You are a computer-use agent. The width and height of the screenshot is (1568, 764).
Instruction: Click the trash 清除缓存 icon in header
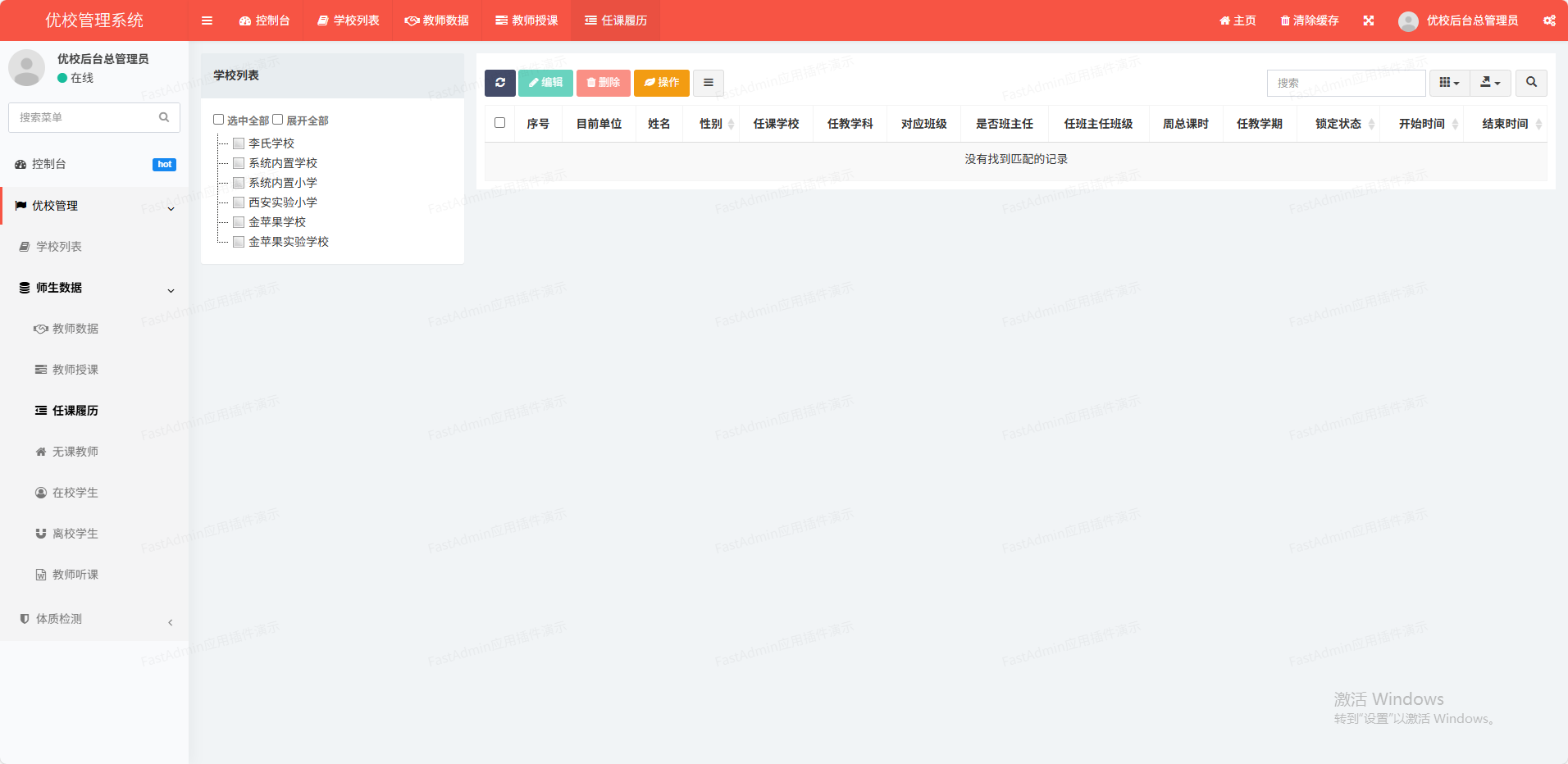click(x=1285, y=20)
